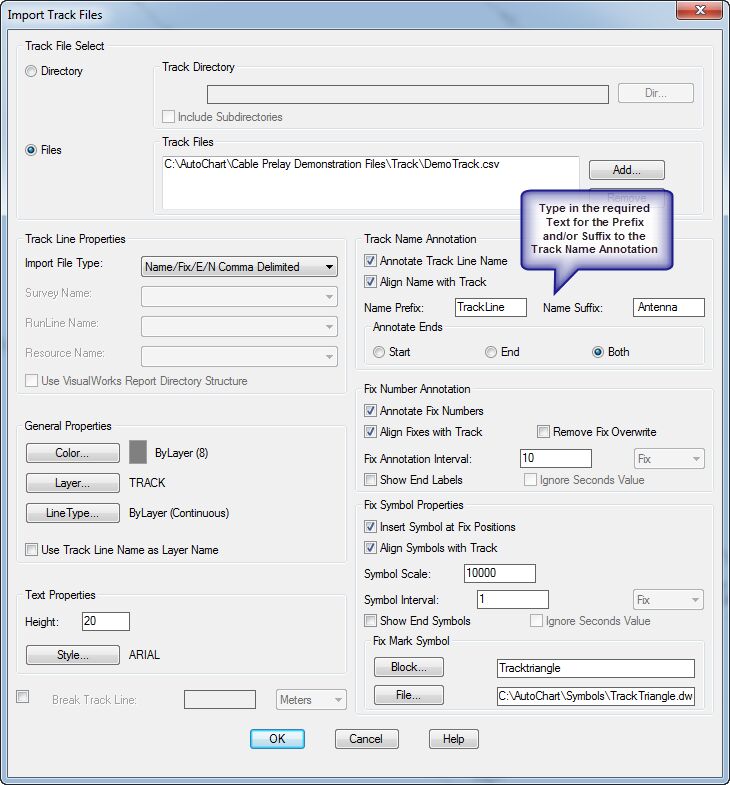This screenshot has width=730, height=785.
Task: Toggle Annotate Track Line Name checkbox
Action: 370,260
